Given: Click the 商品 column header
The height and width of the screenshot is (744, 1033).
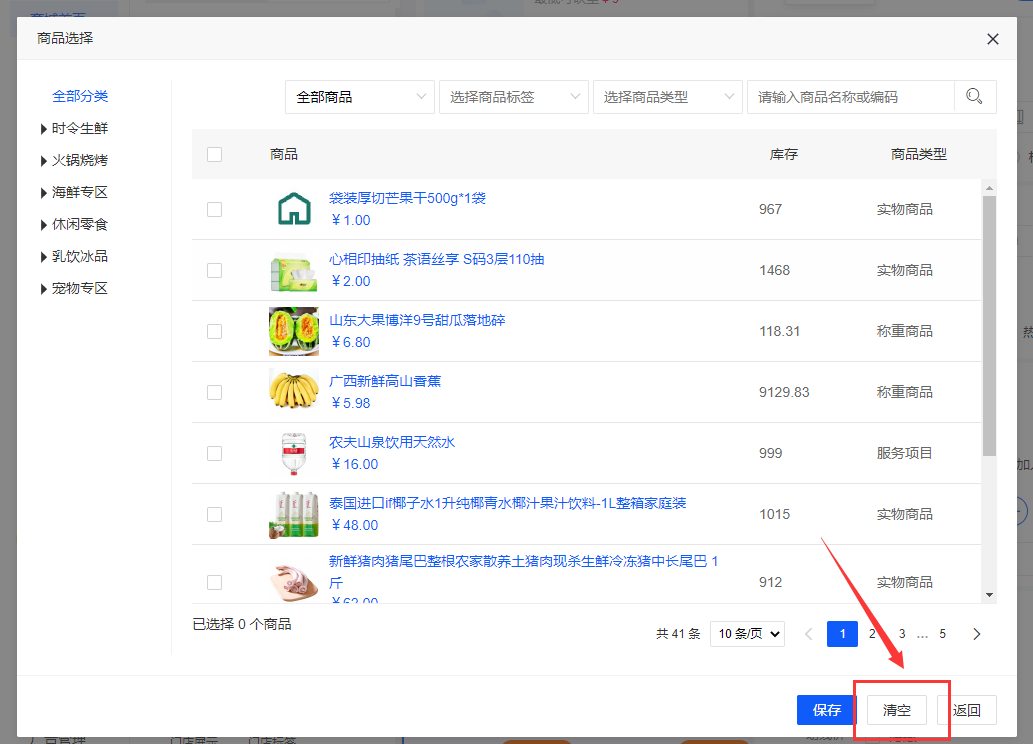Looking at the screenshot, I should point(284,154).
